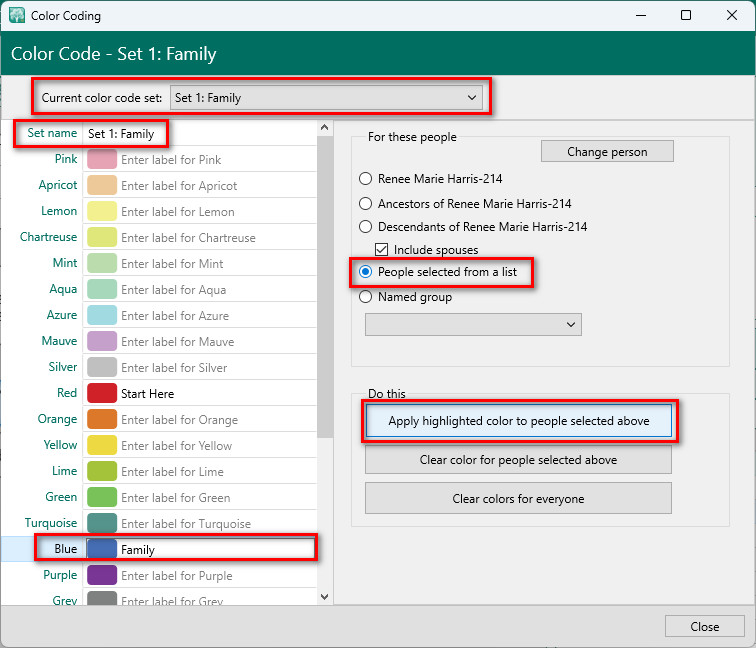
Task: Click the Silver label field
Action: click(x=217, y=368)
